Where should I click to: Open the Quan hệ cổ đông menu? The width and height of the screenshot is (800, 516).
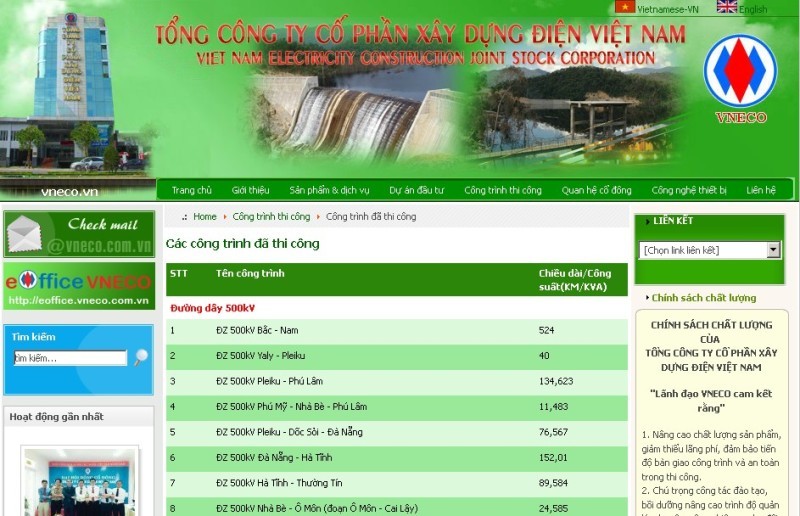tap(596, 190)
